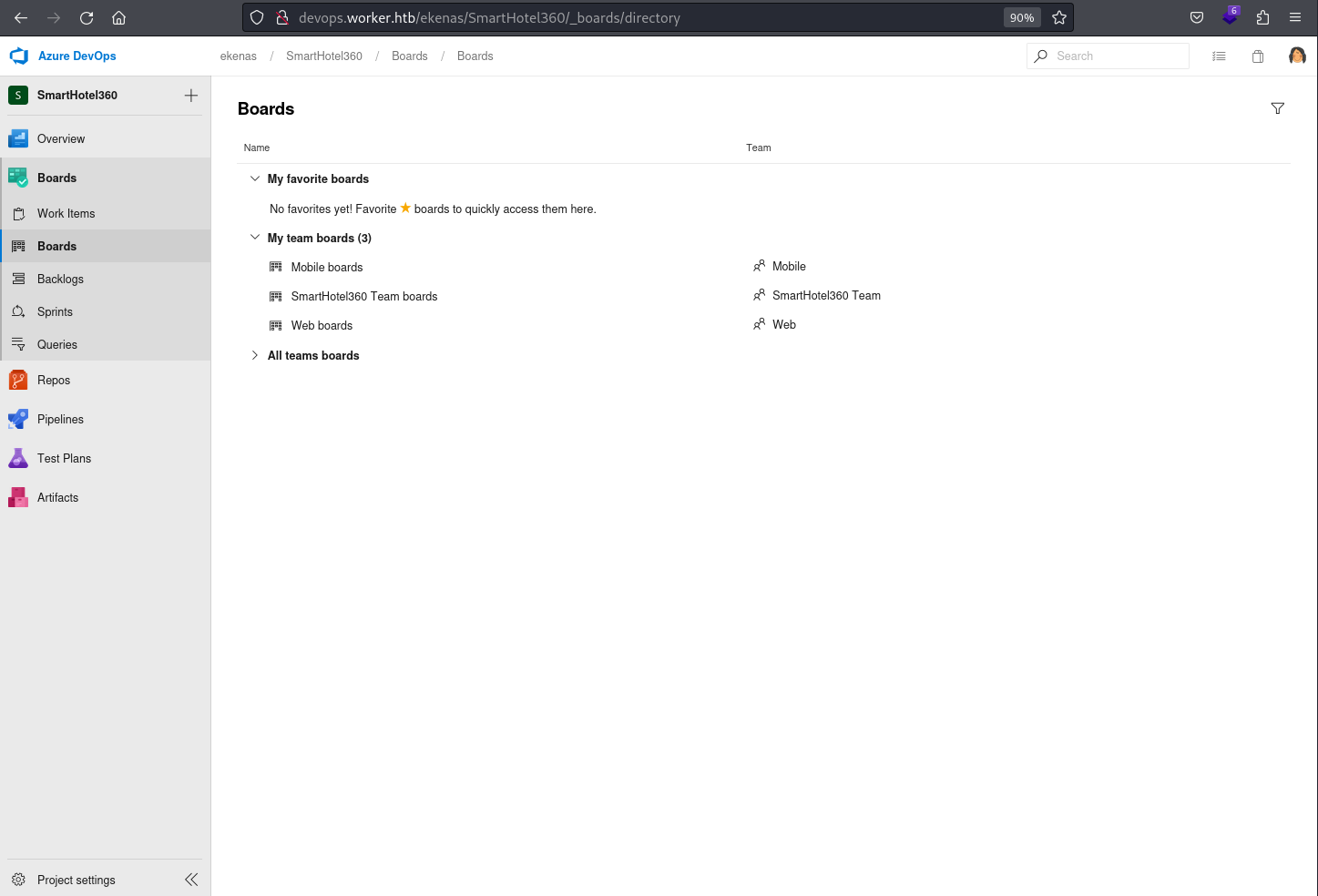Click the SmartHotel360 Team name
The height and width of the screenshot is (896, 1318).
pos(826,295)
